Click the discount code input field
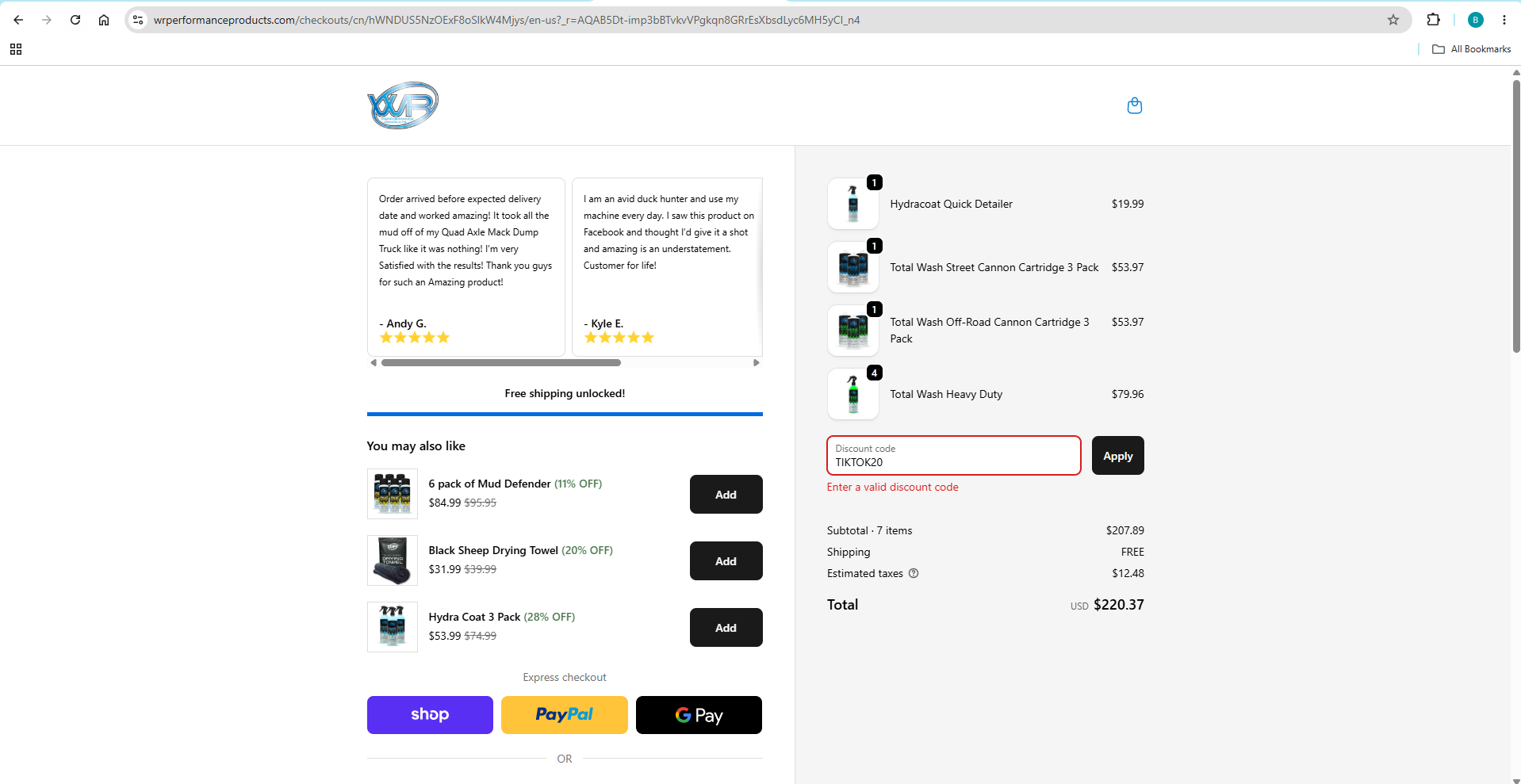The width and height of the screenshot is (1521, 784). coord(954,456)
